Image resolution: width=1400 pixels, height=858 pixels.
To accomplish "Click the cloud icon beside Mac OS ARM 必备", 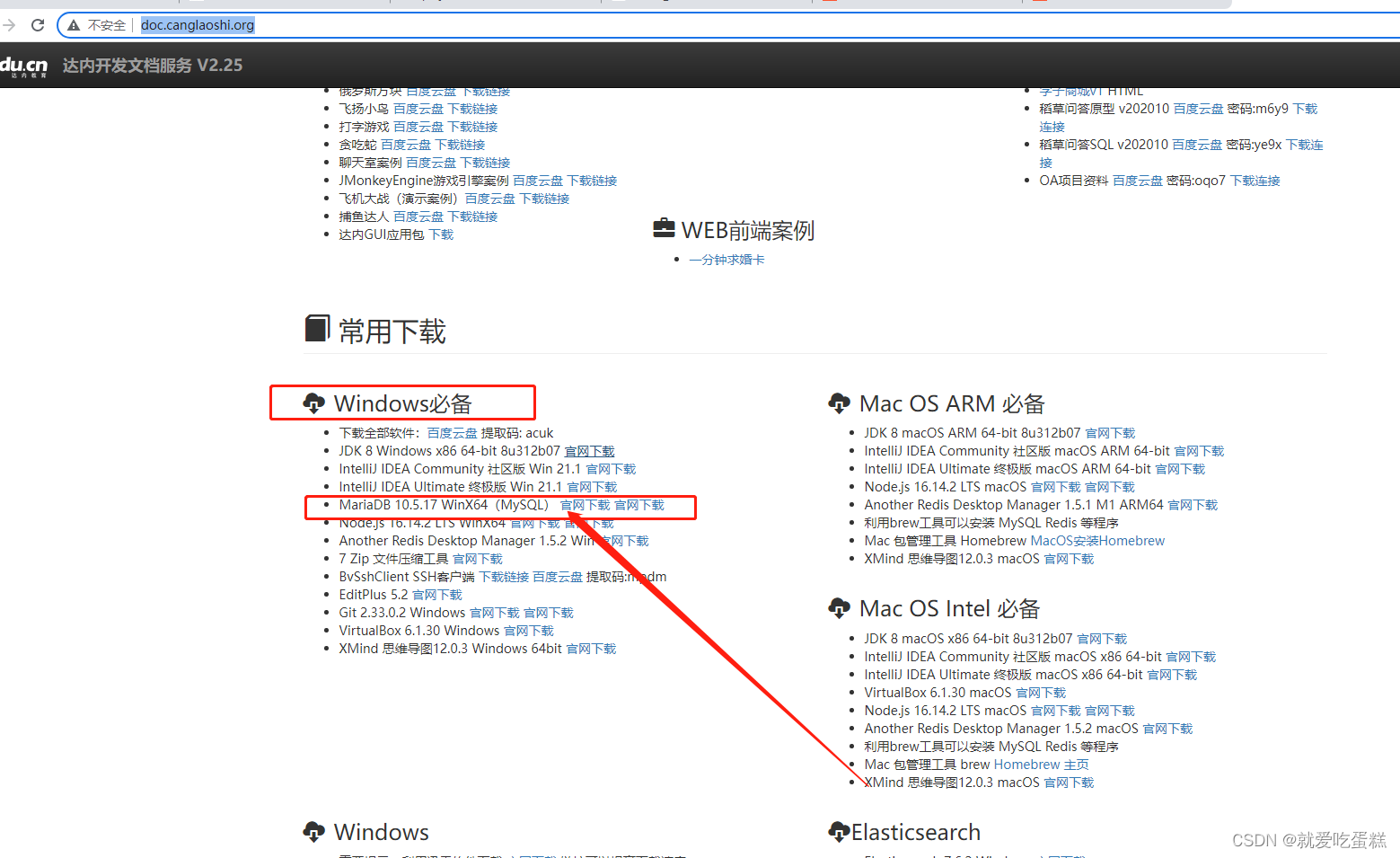I will (x=839, y=403).
